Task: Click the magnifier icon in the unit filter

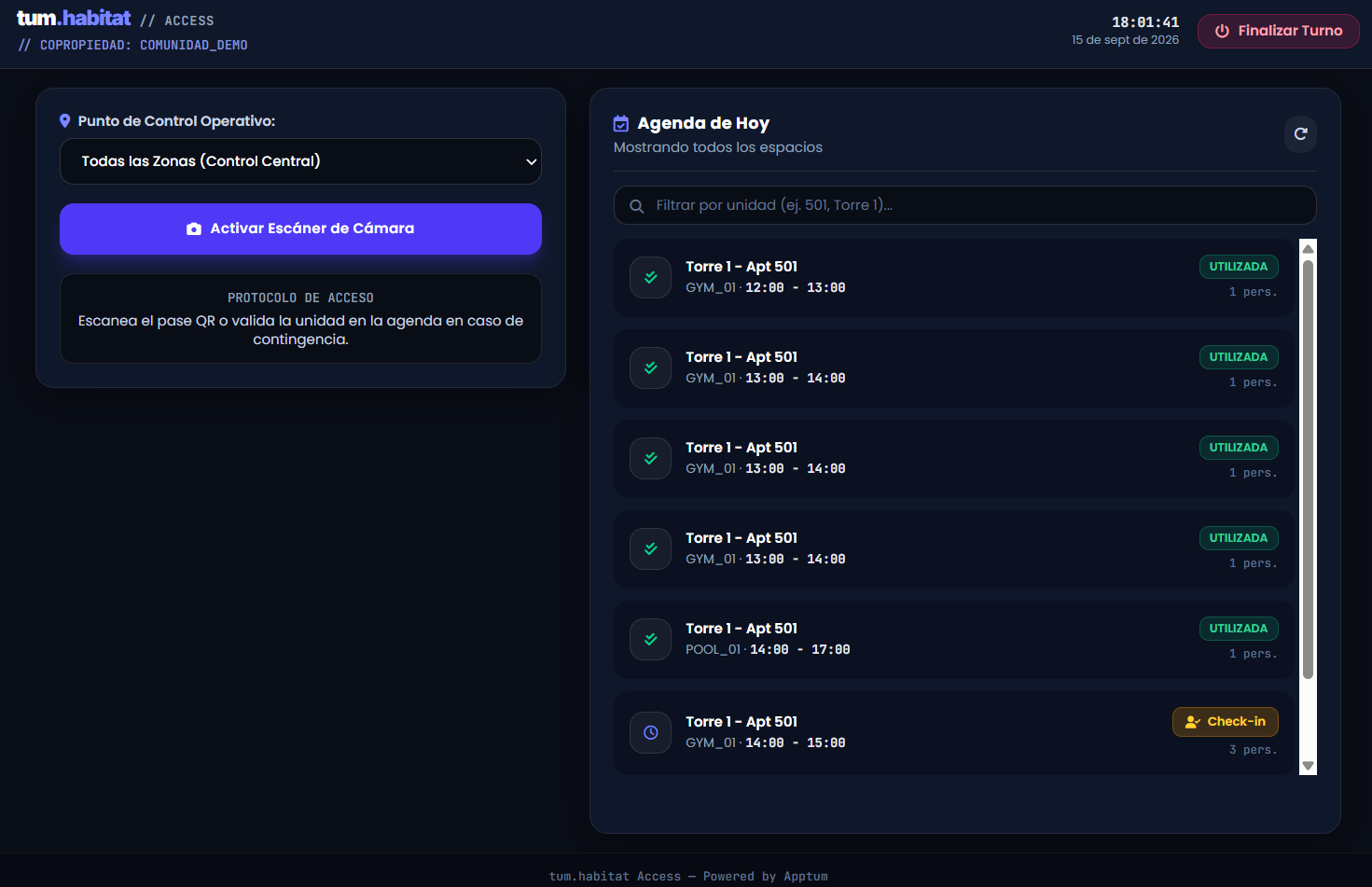Action: (637, 206)
